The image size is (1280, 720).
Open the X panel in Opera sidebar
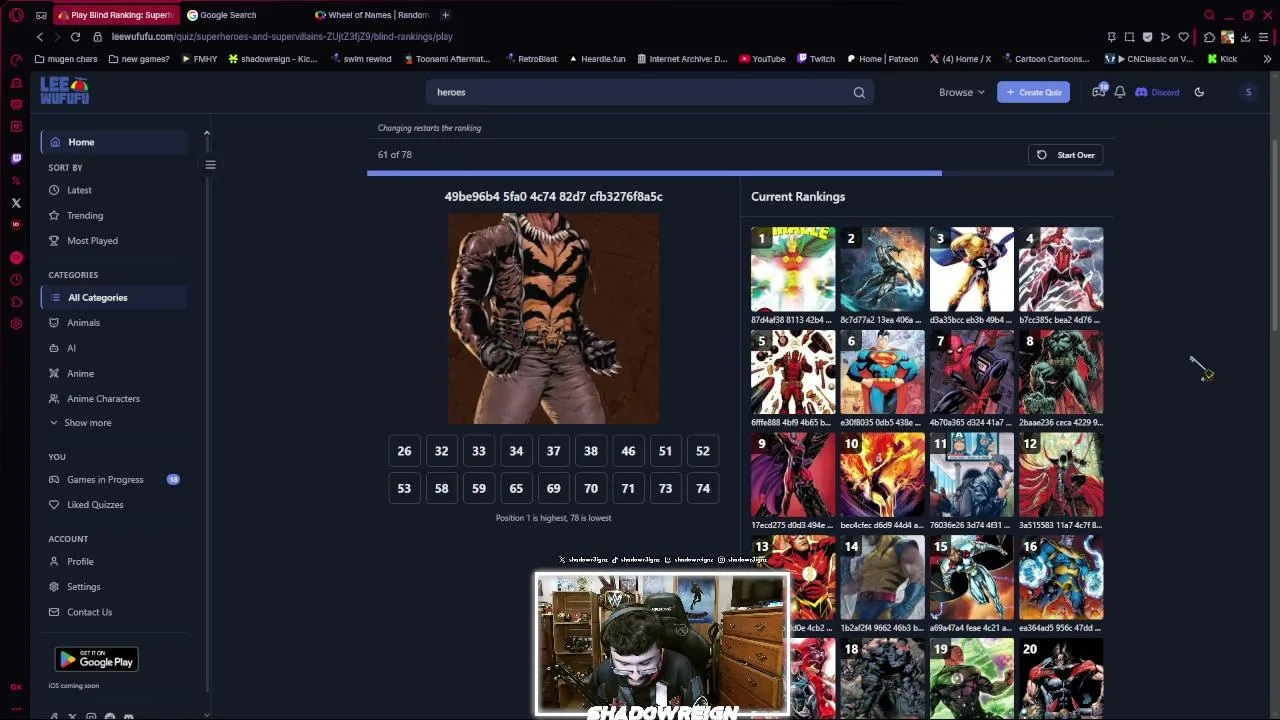click(16, 203)
